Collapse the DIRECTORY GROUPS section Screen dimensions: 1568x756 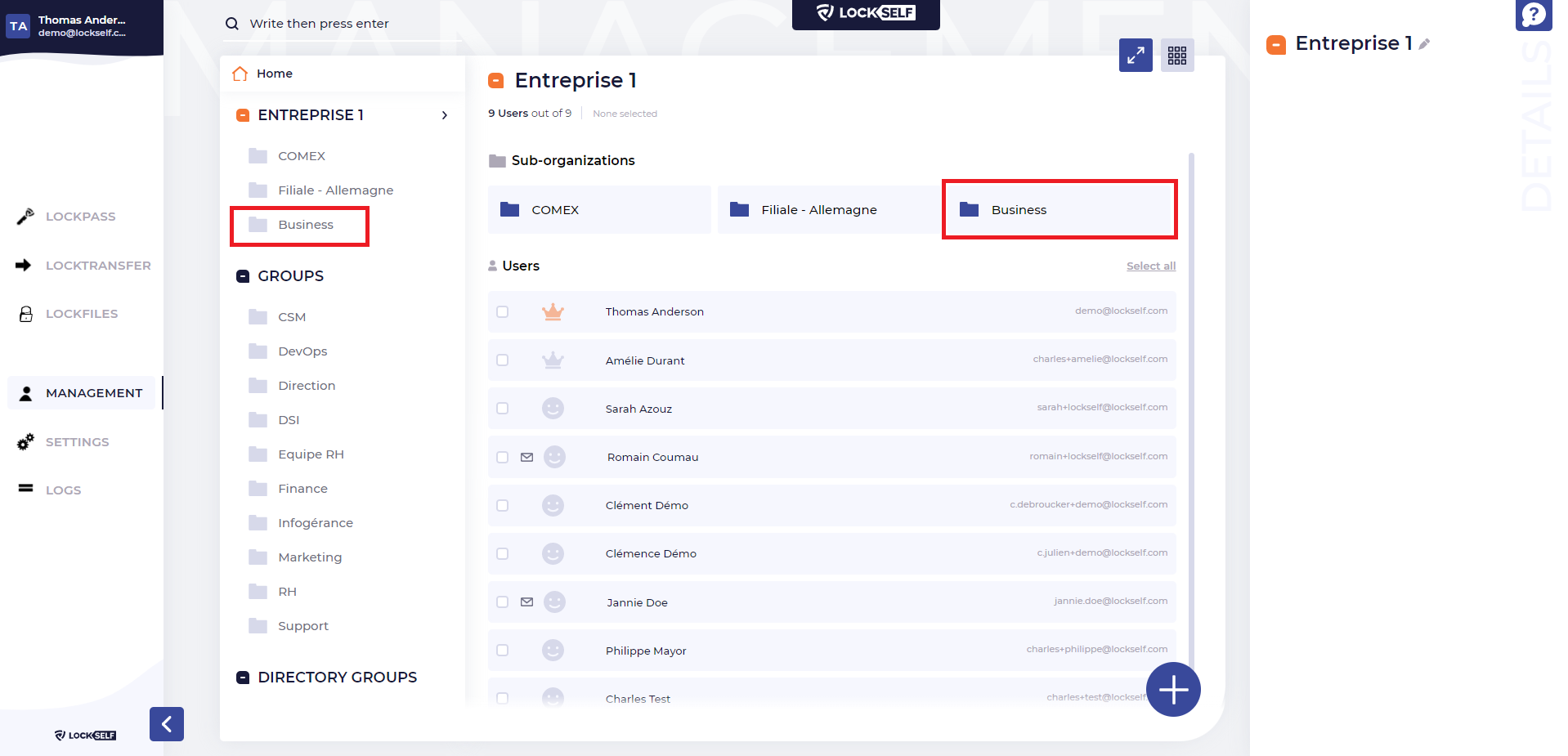point(243,678)
